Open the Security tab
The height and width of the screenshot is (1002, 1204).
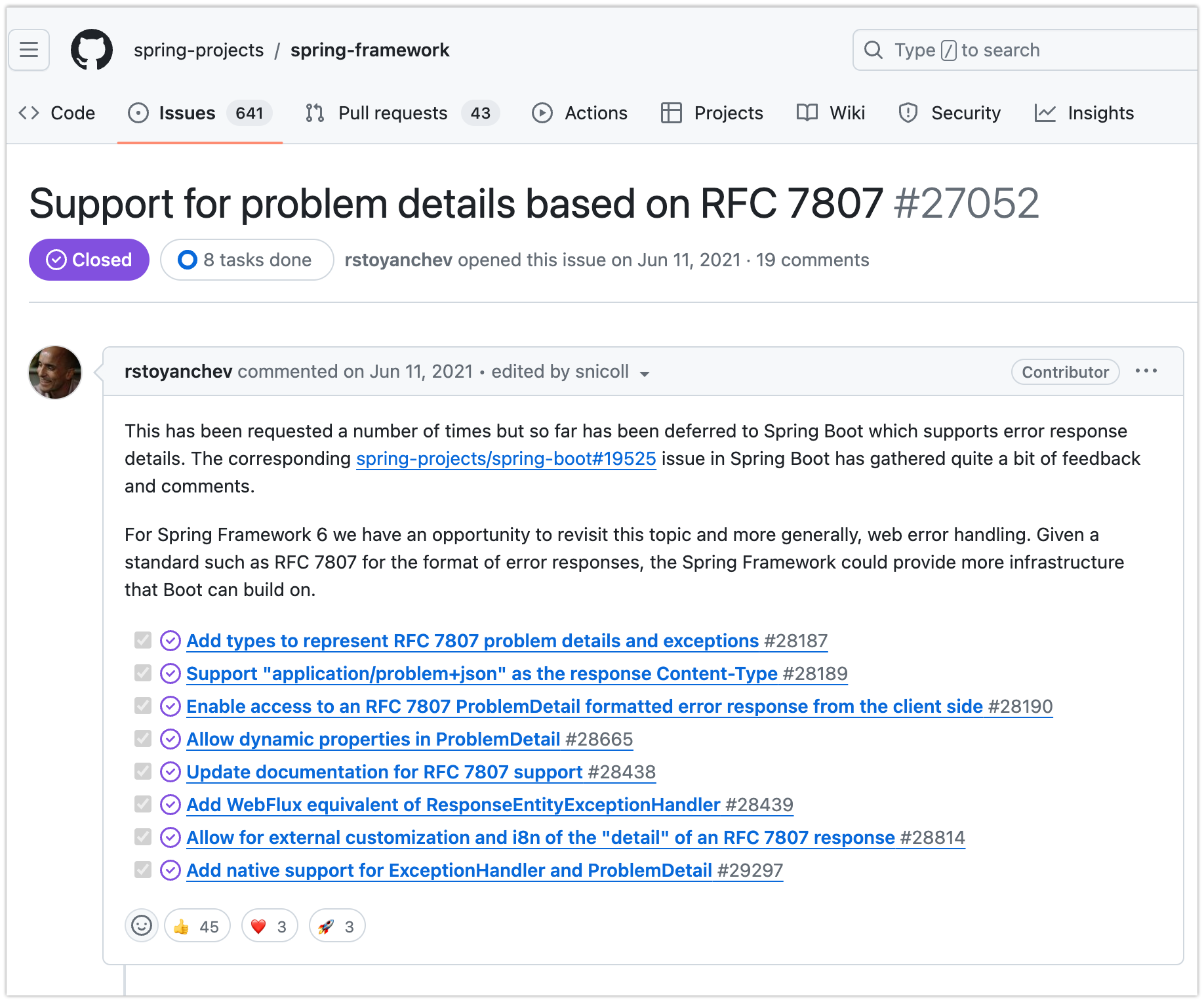pyautogui.click(x=950, y=113)
